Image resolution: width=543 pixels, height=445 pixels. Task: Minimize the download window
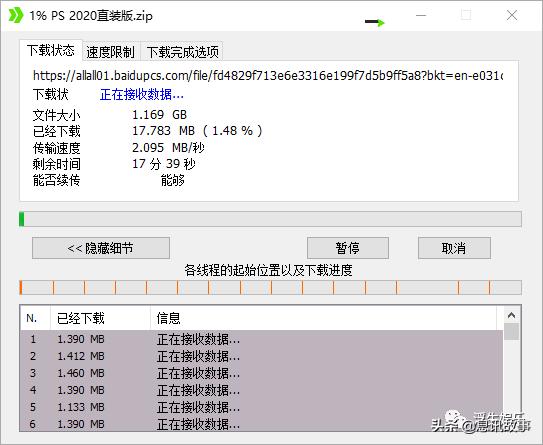pos(421,15)
